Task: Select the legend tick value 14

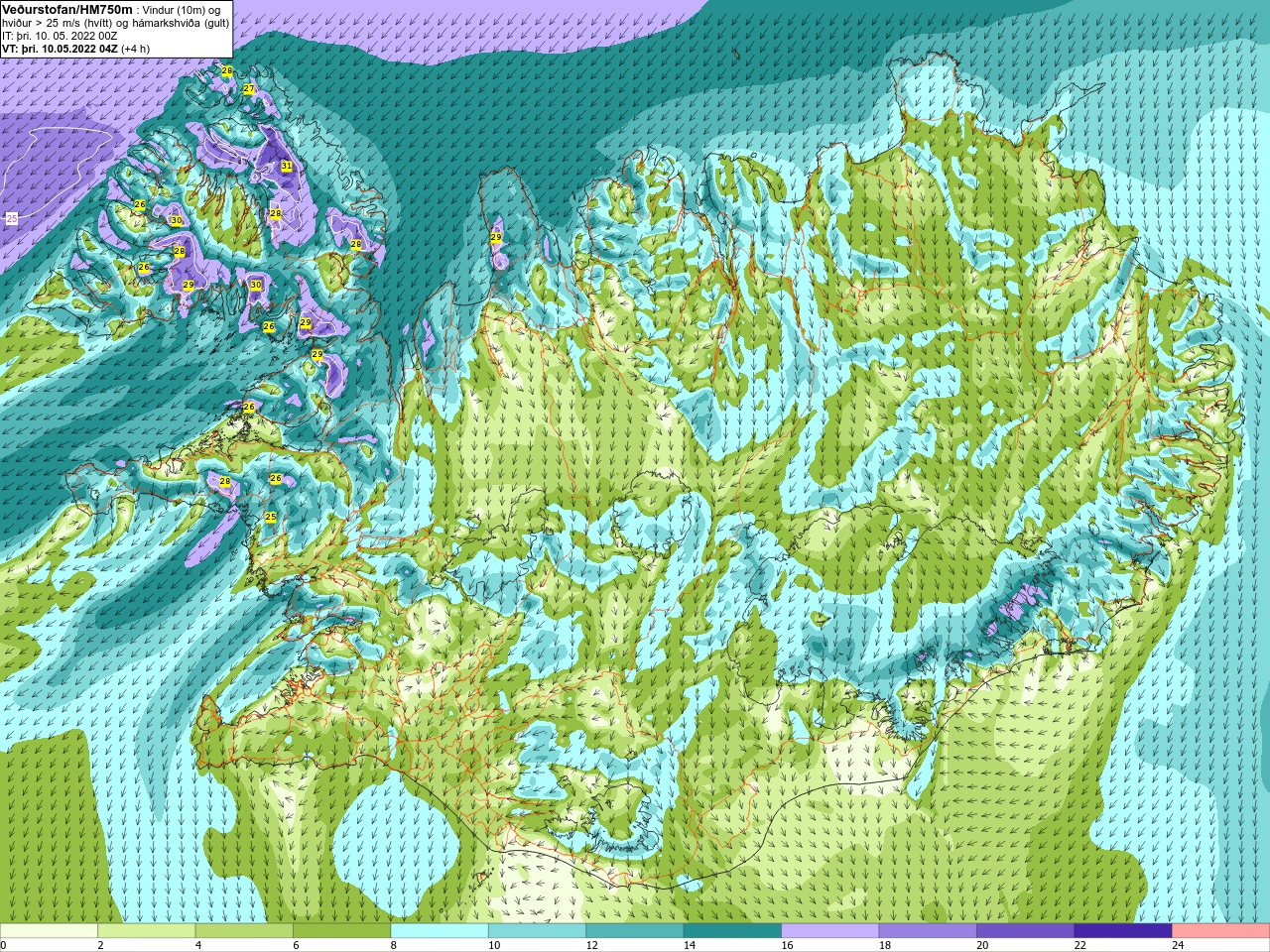Action: click(690, 945)
